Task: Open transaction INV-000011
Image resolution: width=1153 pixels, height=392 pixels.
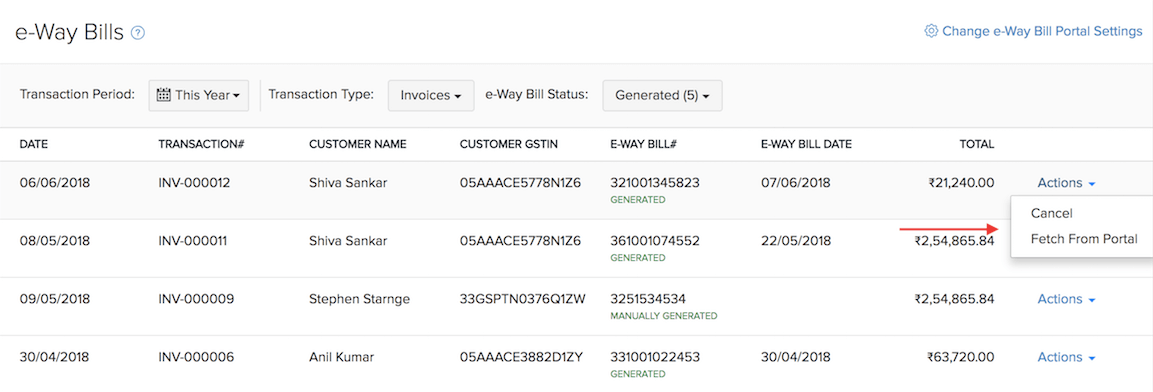Action: pos(193,240)
